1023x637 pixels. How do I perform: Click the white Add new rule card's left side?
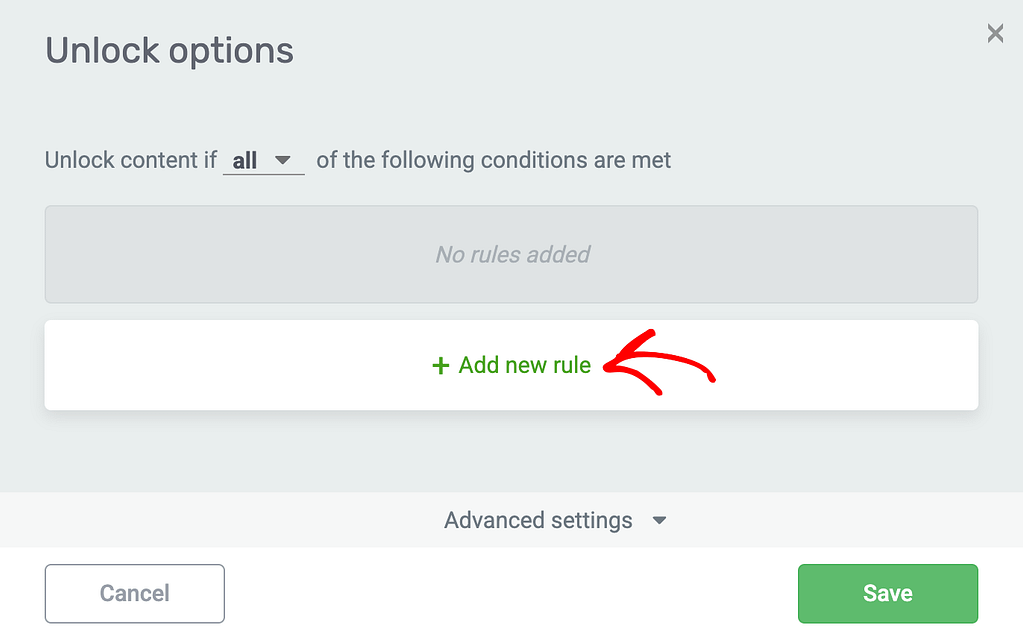point(150,365)
